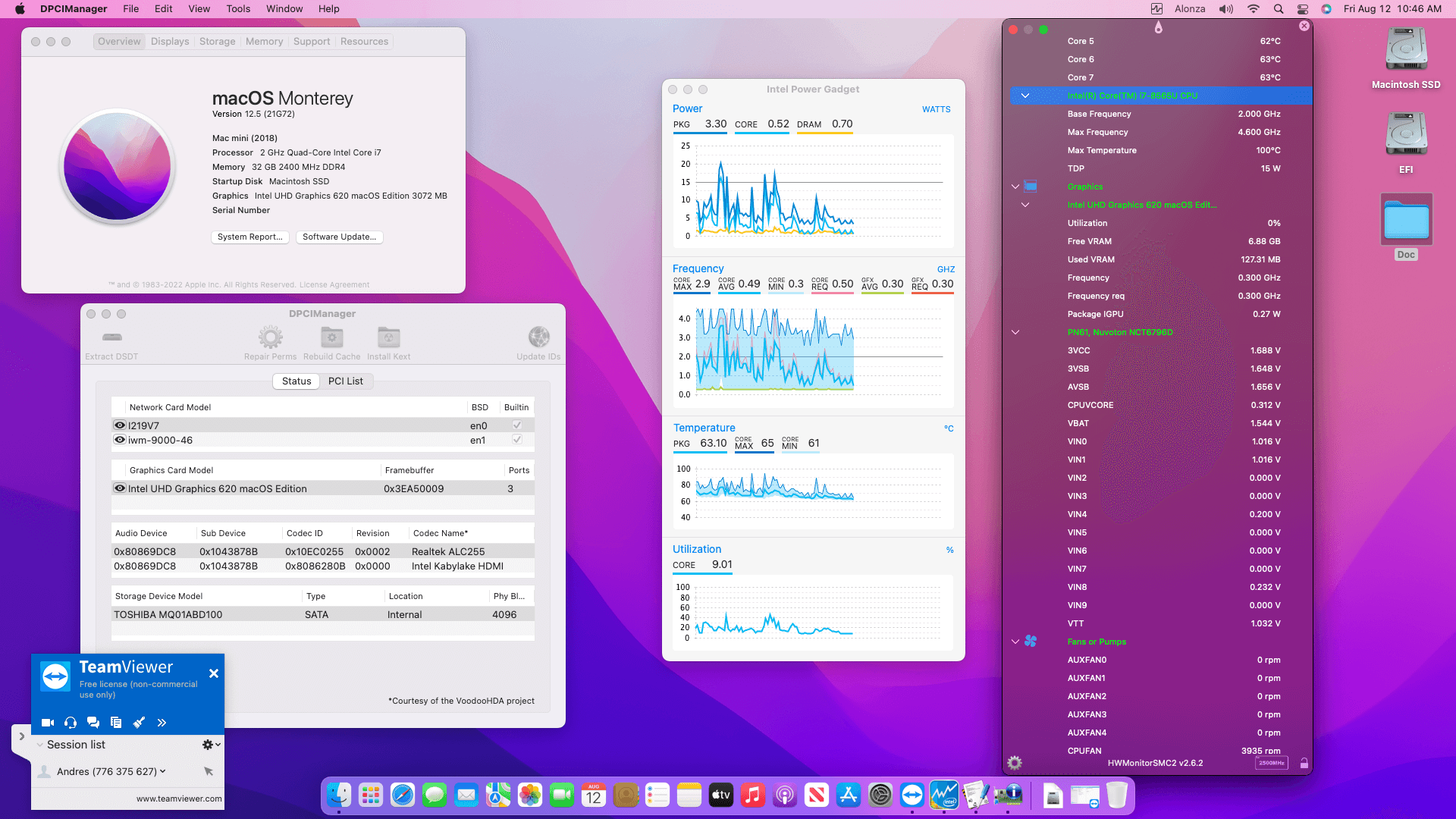Close the TeamViewer session panel with X
This screenshot has width=1456, height=819.
coord(214,673)
